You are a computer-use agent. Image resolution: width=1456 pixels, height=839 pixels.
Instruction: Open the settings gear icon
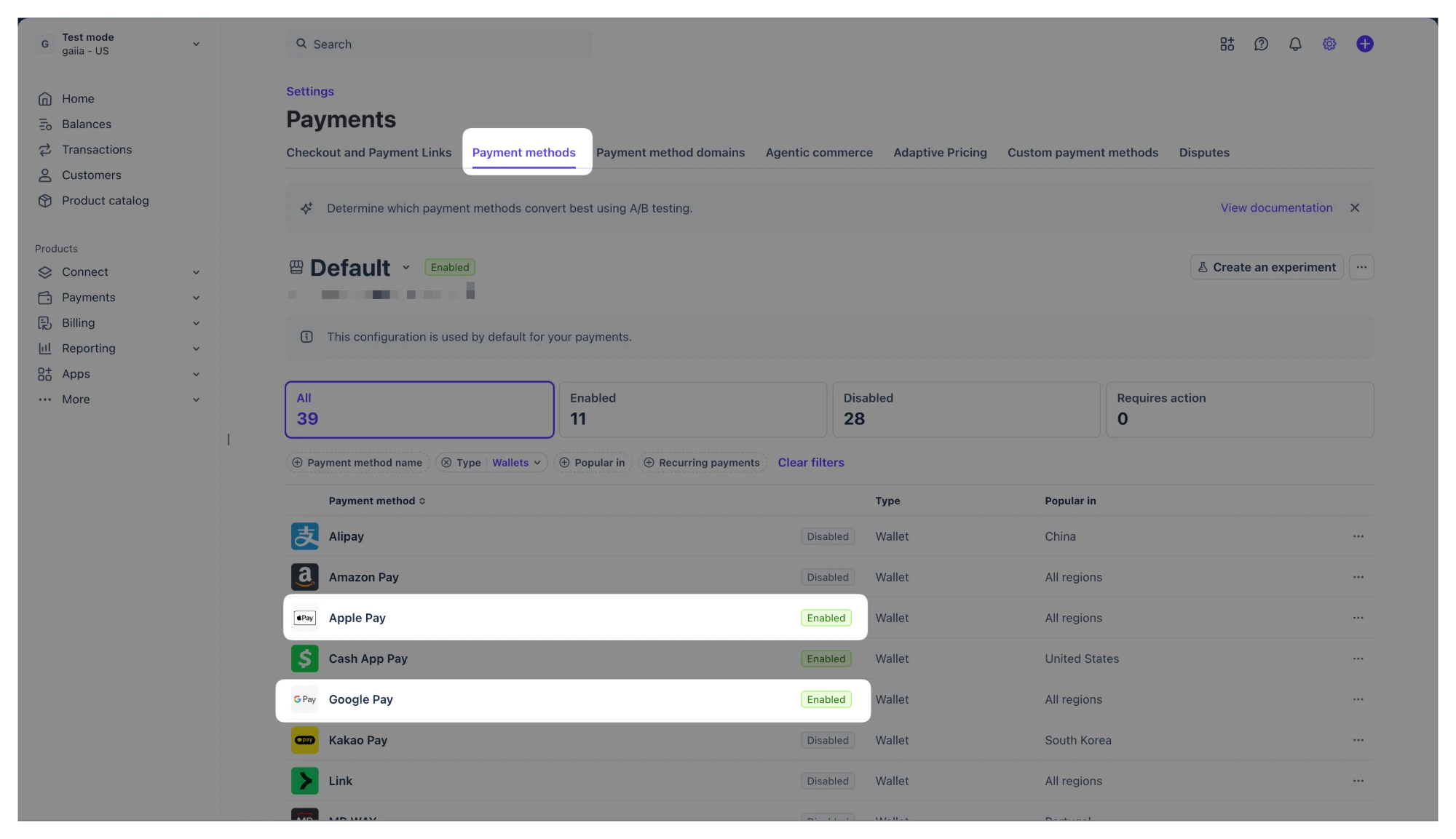pyautogui.click(x=1329, y=44)
